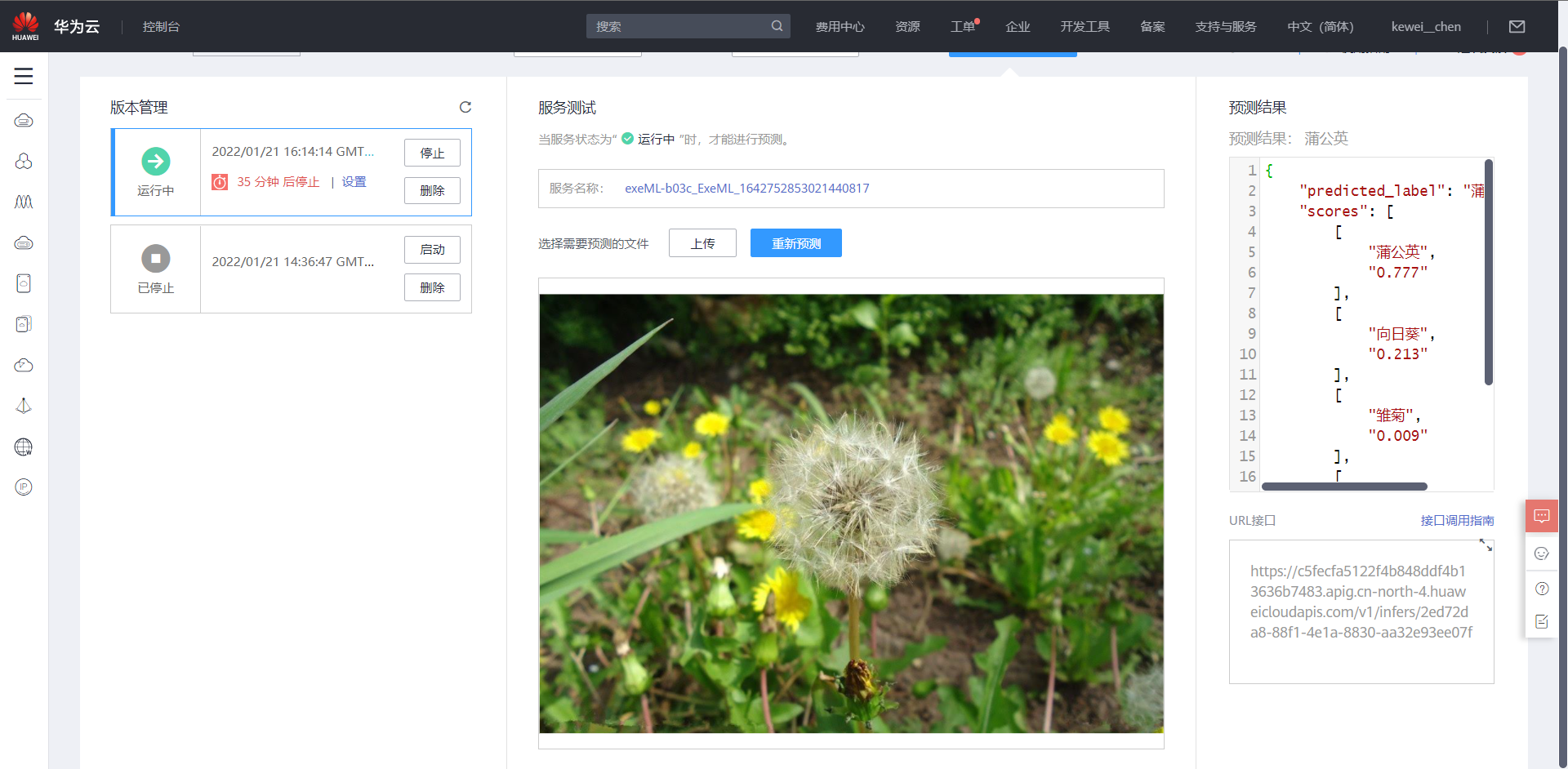This screenshot has width=1568, height=769.
Task: Open the 企业 menu
Action: point(1018,26)
